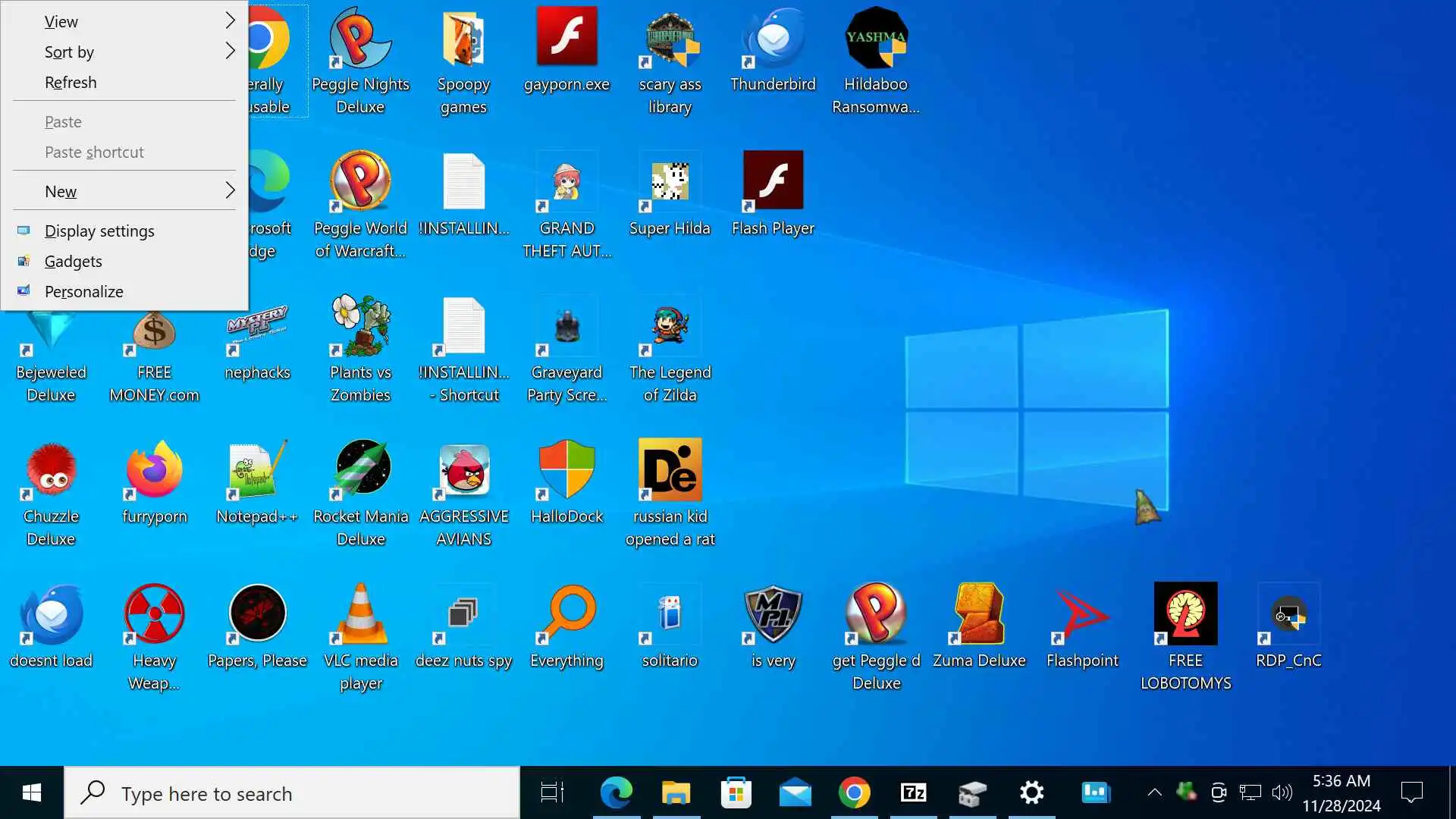Select the Flashpoint desktop icon

(x=1082, y=614)
